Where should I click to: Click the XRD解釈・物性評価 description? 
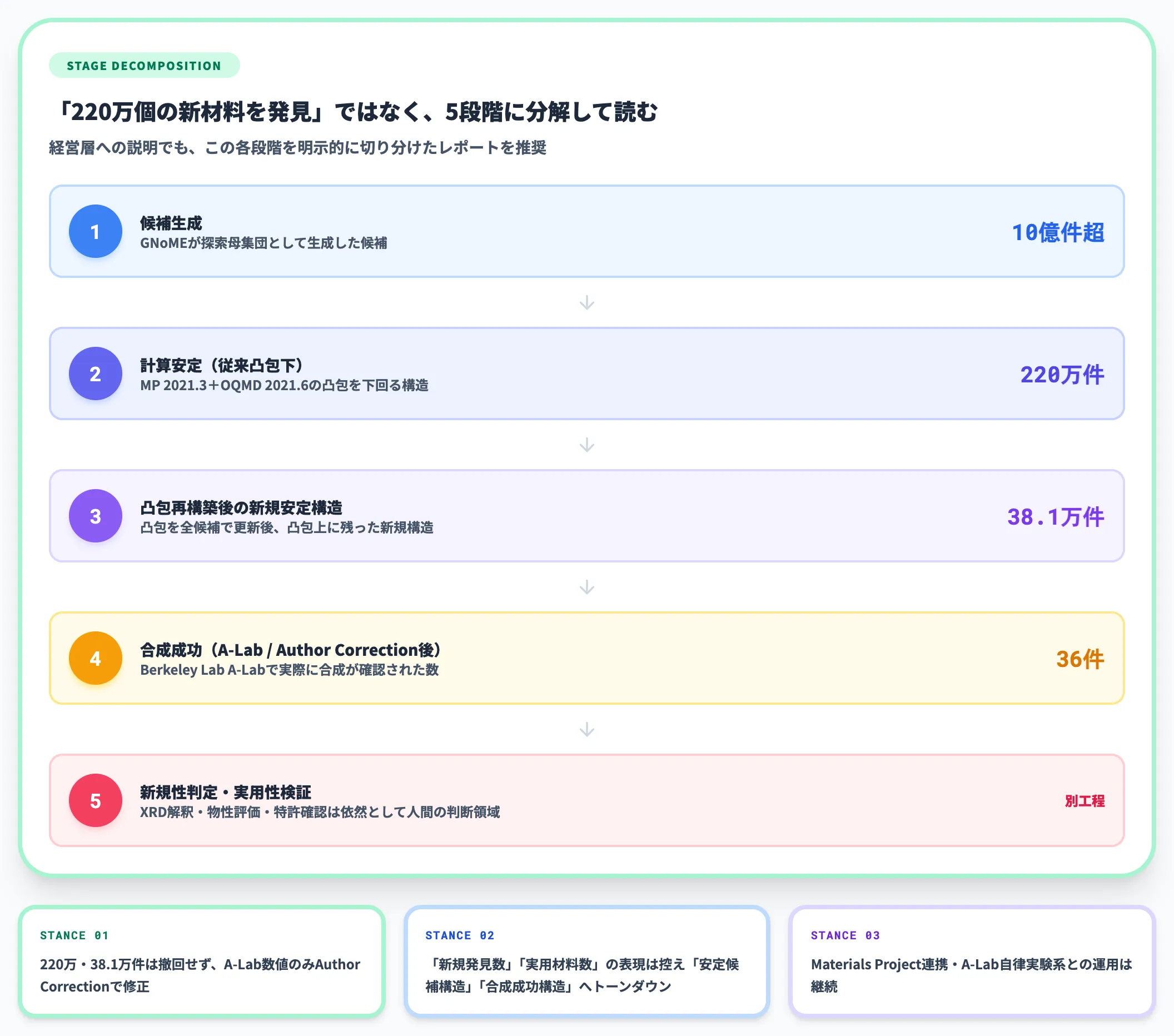[x=320, y=812]
